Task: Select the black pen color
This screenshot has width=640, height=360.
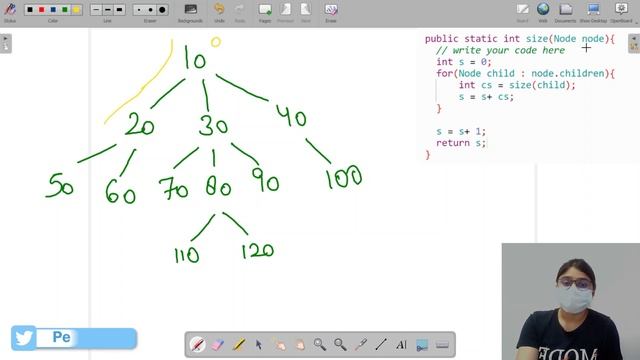Action: (30, 9)
